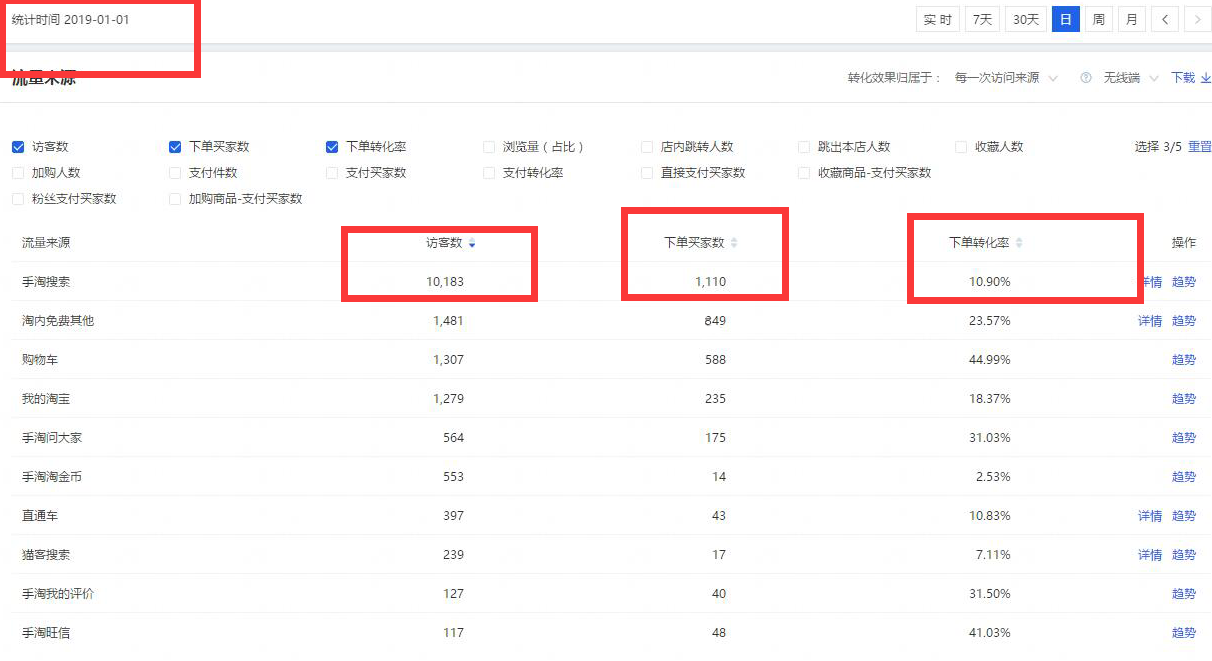The width and height of the screenshot is (1212, 661).
Task: Select the 周 period tab
Action: (1099, 19)
